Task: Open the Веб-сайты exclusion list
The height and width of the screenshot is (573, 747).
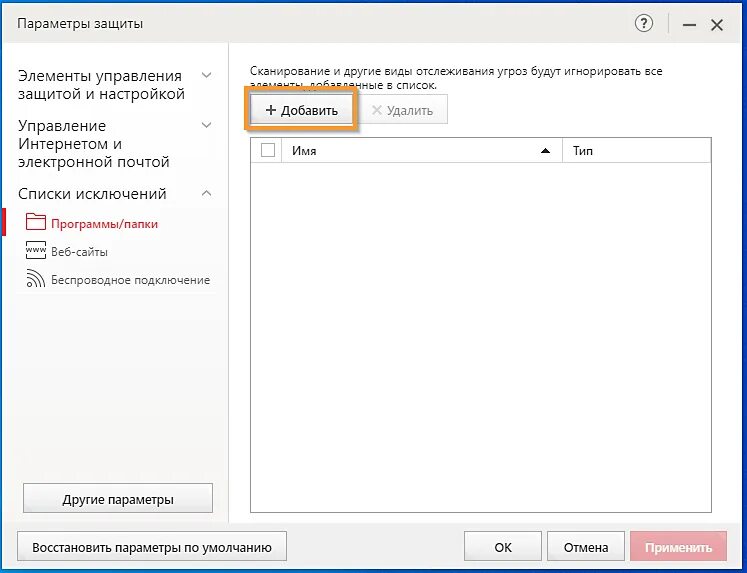Action: coord(79,251)
